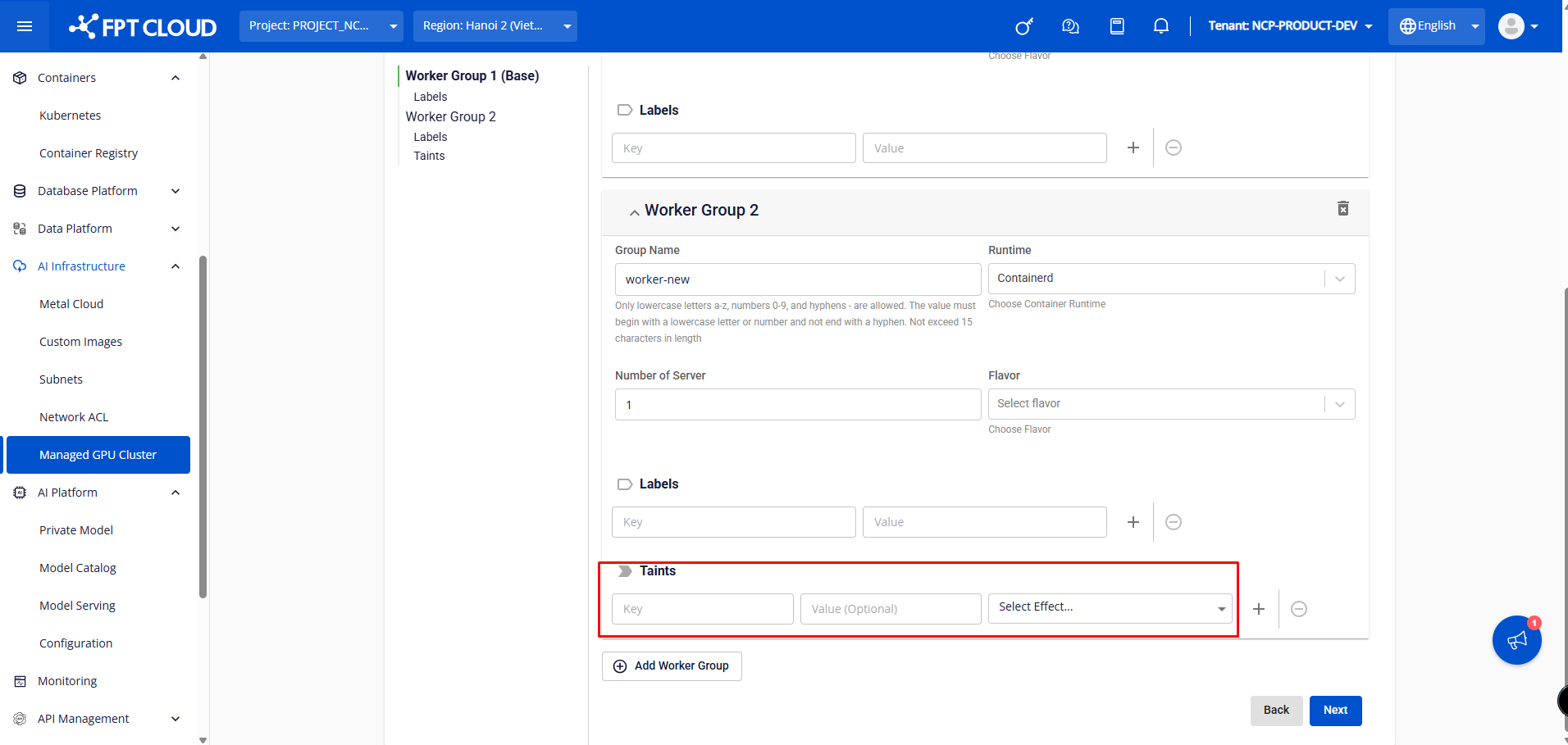Viewport: 1568px width, 745px height.
Task: Open the Select flavor dropdown
Action: 1170,404
